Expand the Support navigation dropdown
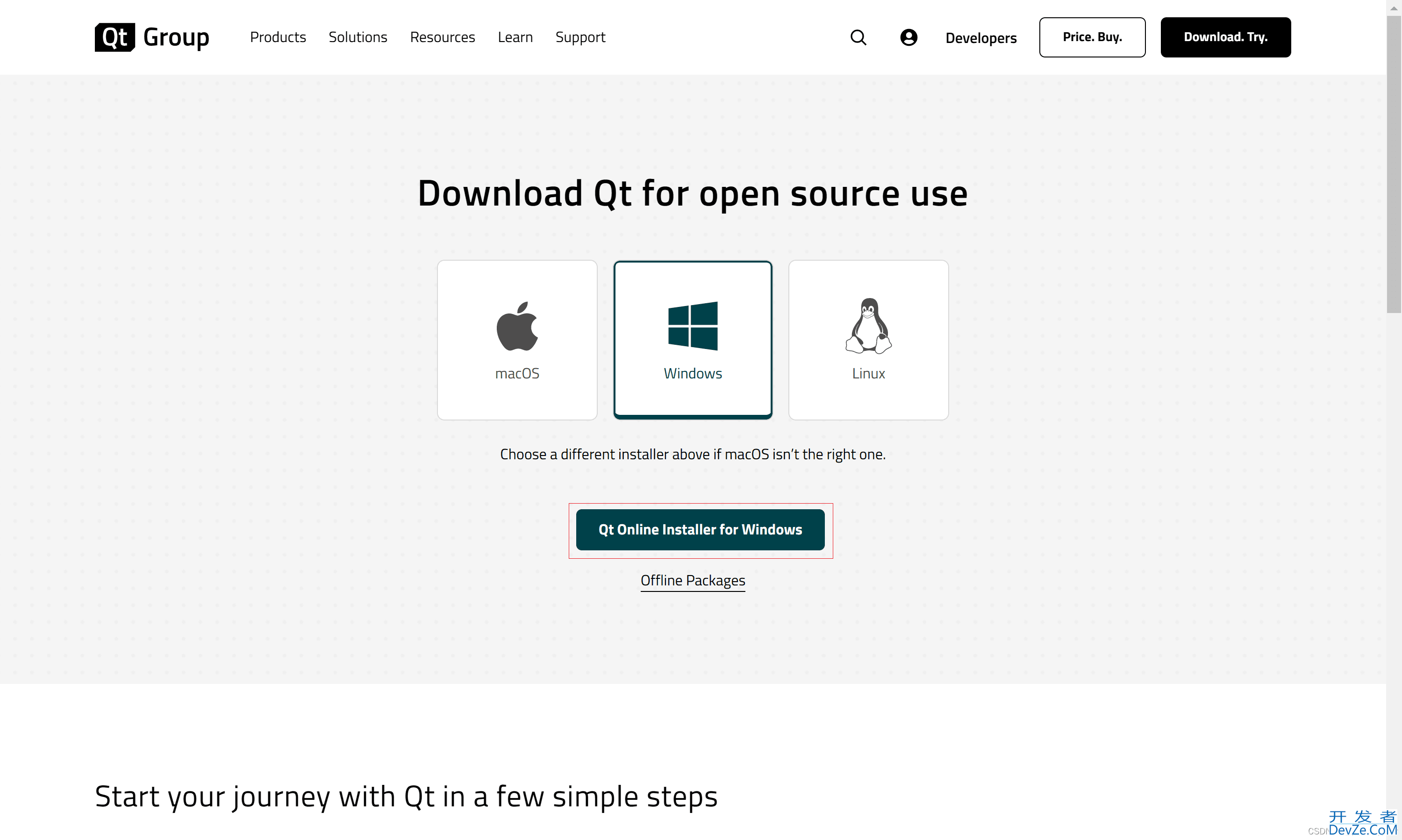The height and width of the screenshot is (840, 1402). pyautogui.click(x=580, y=37)
